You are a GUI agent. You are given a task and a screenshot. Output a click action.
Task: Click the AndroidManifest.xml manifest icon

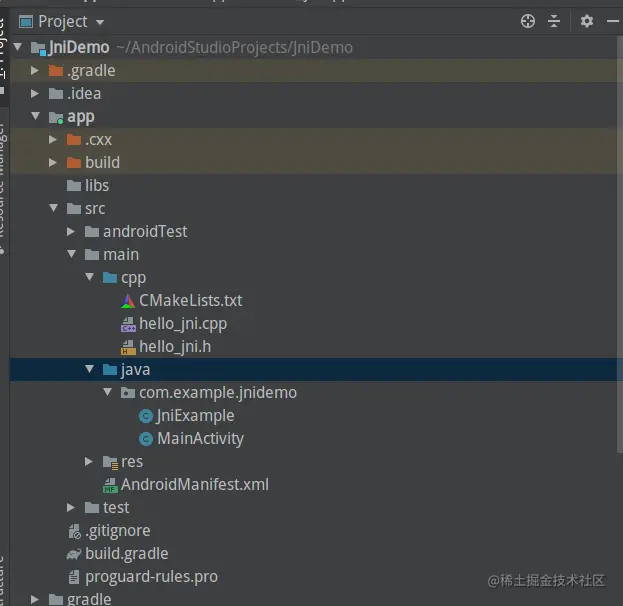pos(110,485)
